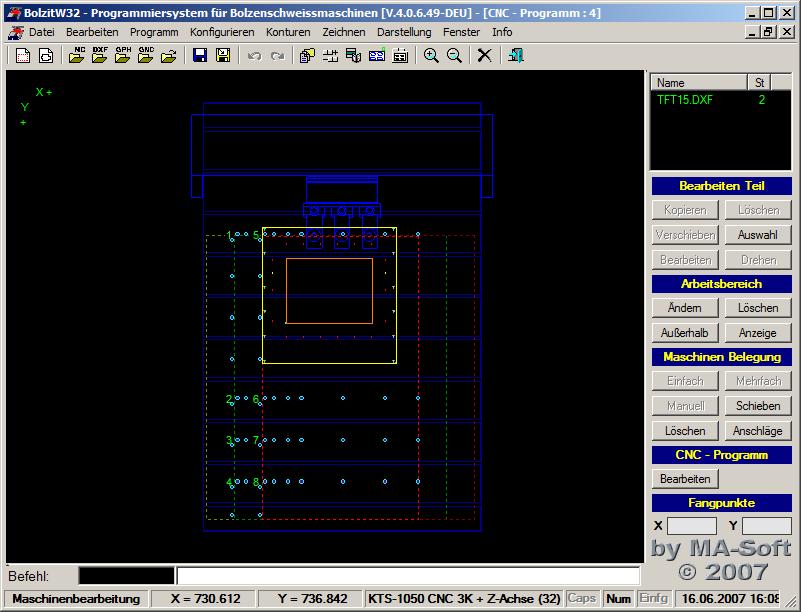Screen dimensions: 801x612
Task: Click the black X delete toolbar icon
Action: click(x=485, y=56)
